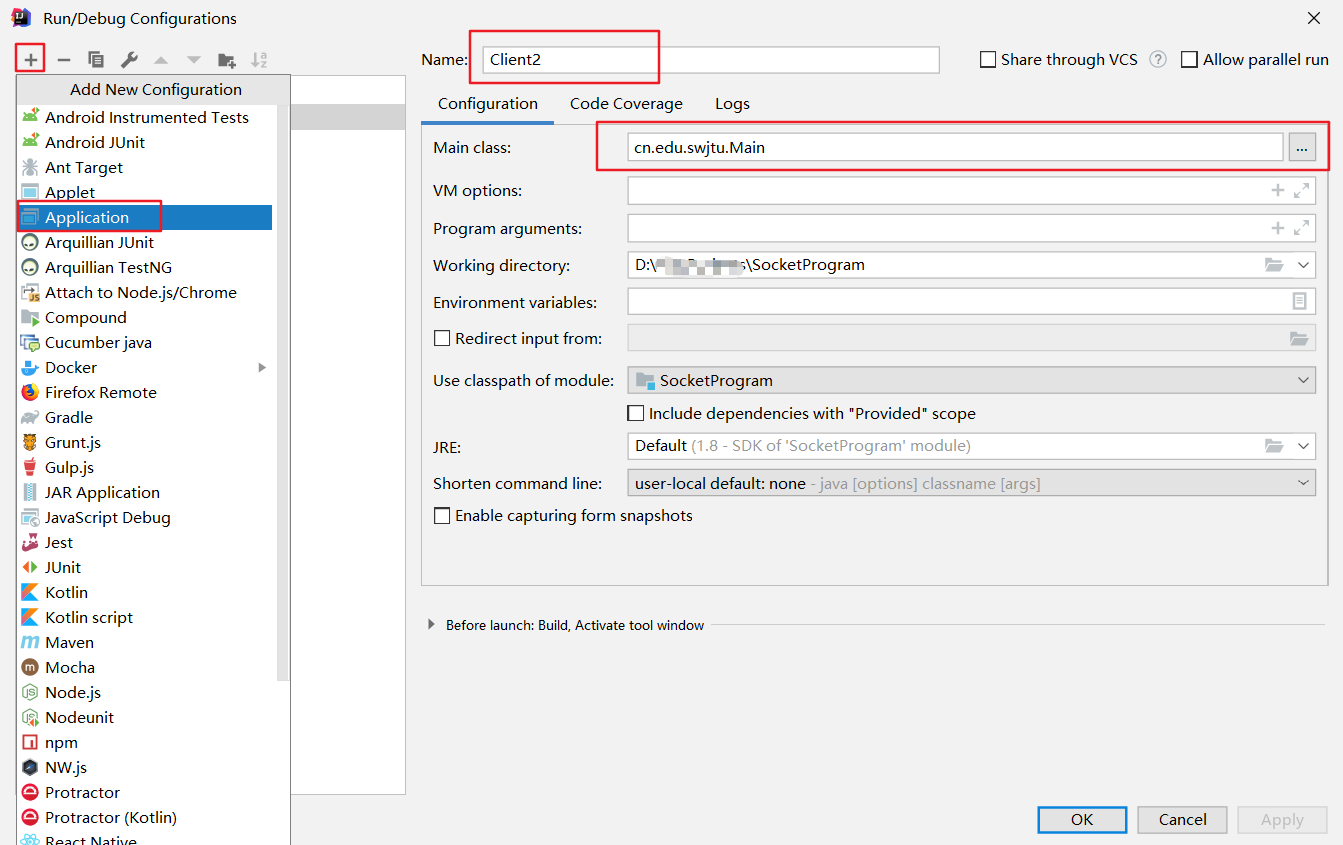Click the expand icon in VM options field

tap(1301, 190)
